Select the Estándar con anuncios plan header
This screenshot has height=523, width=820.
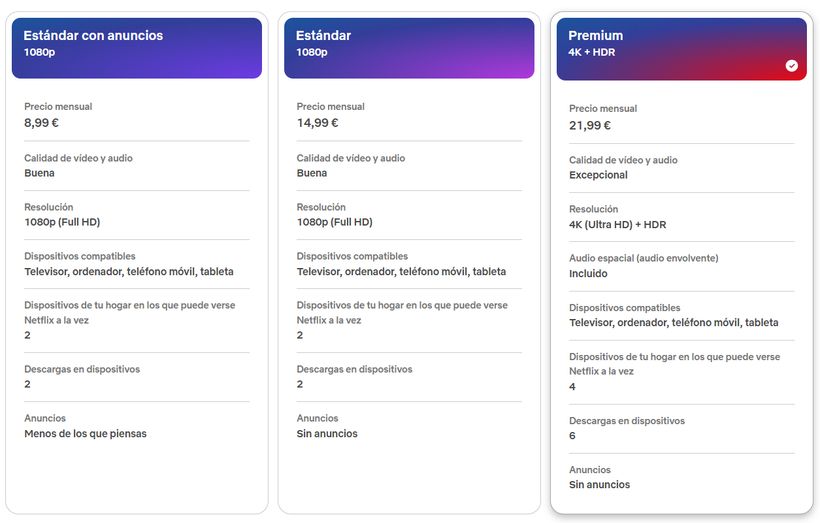pyautogui.click(x=137, y=48)
